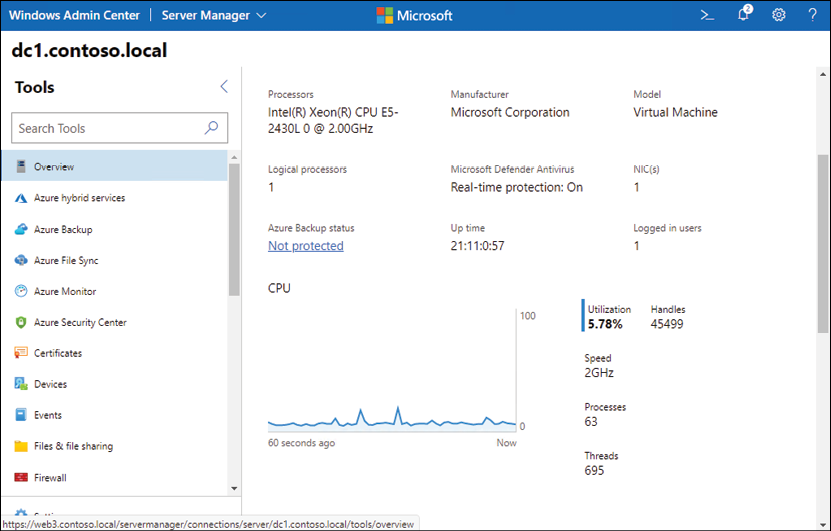This screenshot has width=831, height=531.
Task: Open the Devices tool
Action: 114,384
